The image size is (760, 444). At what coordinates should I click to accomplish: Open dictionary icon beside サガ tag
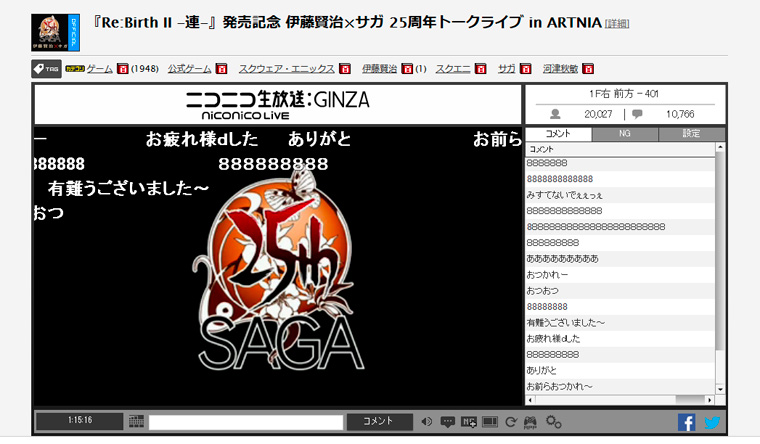[x=526, y=69]
